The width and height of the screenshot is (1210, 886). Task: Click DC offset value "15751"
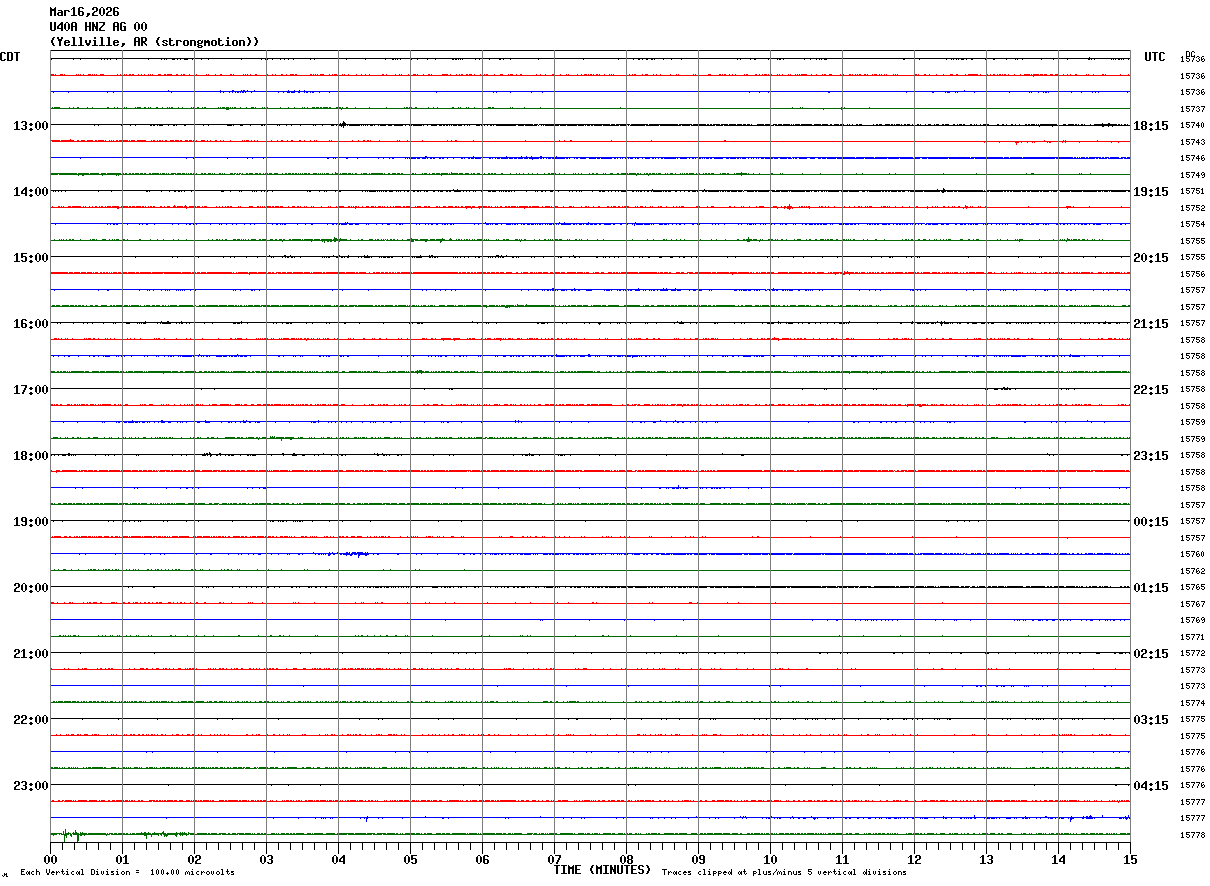pyautogui.click(x=1192, y=192)
